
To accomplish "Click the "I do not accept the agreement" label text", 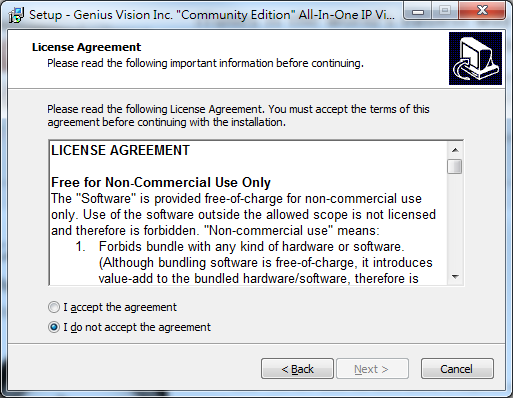I will coord(137,327).
